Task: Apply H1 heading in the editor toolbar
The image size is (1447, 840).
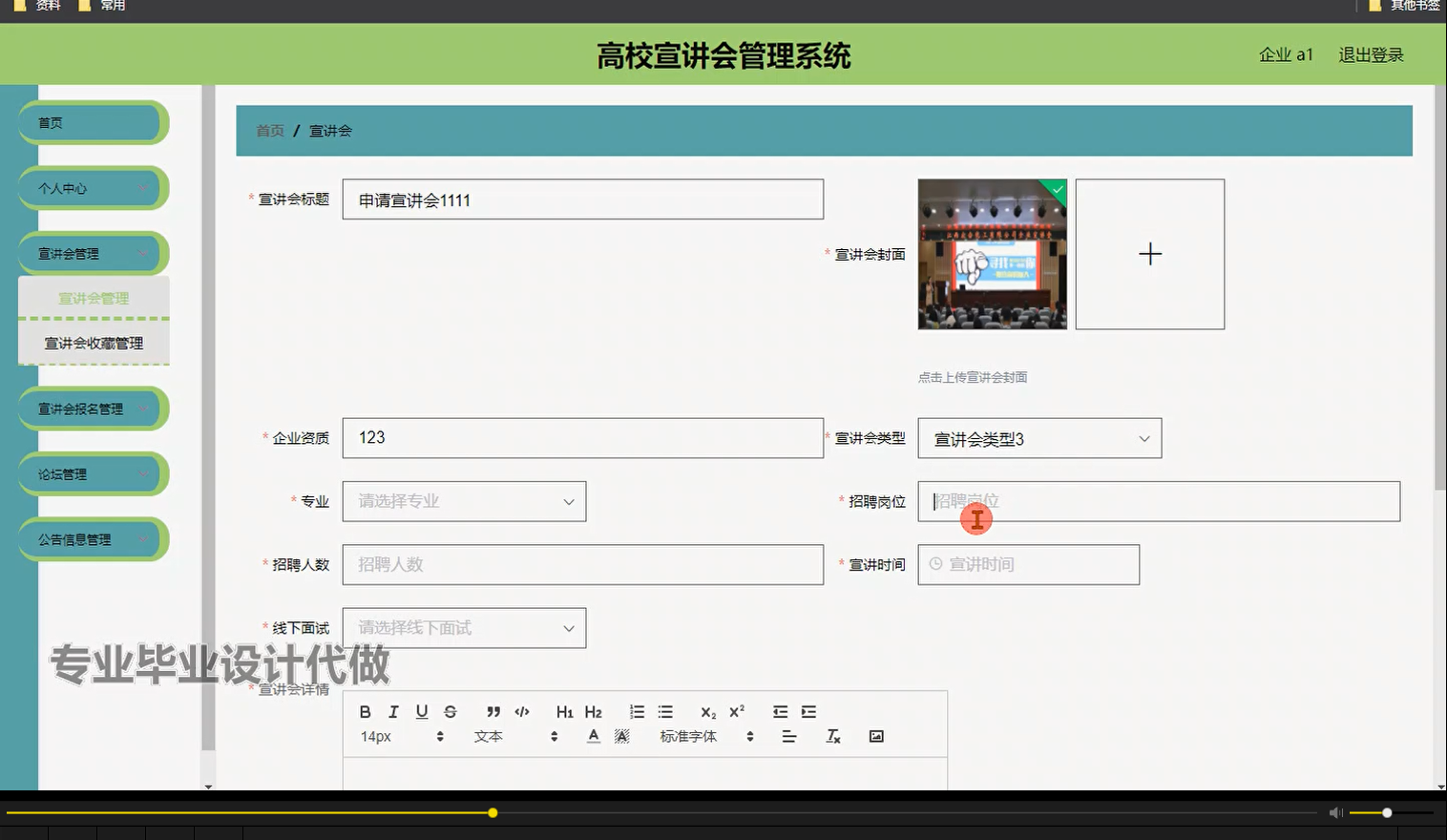Action: (564, 711)
